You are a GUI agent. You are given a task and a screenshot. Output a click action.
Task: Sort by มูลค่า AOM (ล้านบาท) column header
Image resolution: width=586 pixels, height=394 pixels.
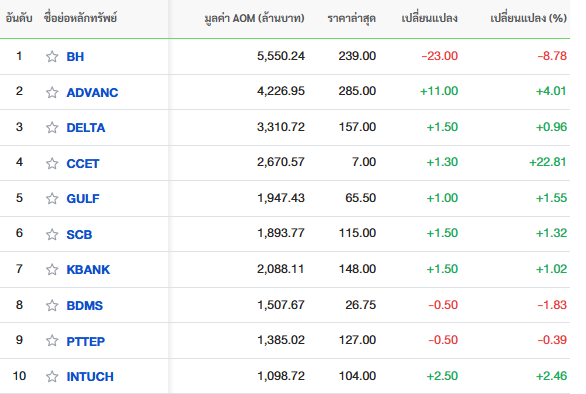coord(255,18)
